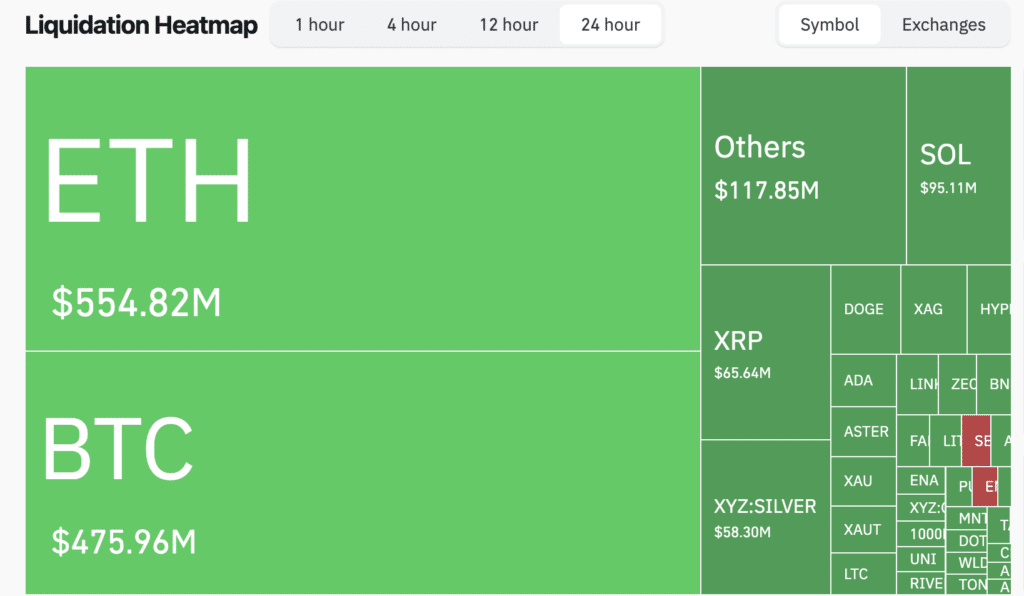This screenshot has width=1024, height=596.
Task: Select the ENA heatmap tile
Action: (x=921, y=480)
